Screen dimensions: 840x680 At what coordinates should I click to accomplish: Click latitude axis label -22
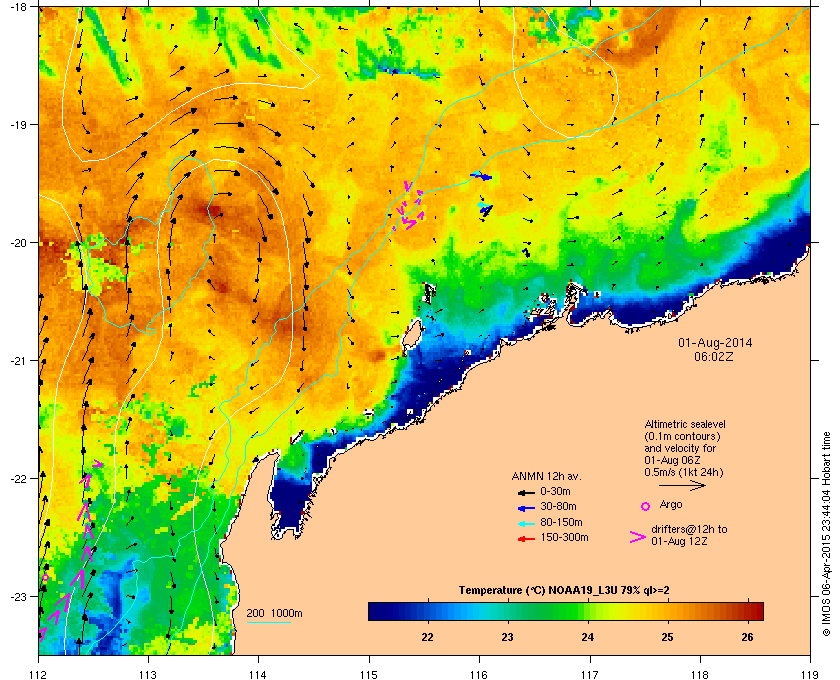click(x=17, y=479)
